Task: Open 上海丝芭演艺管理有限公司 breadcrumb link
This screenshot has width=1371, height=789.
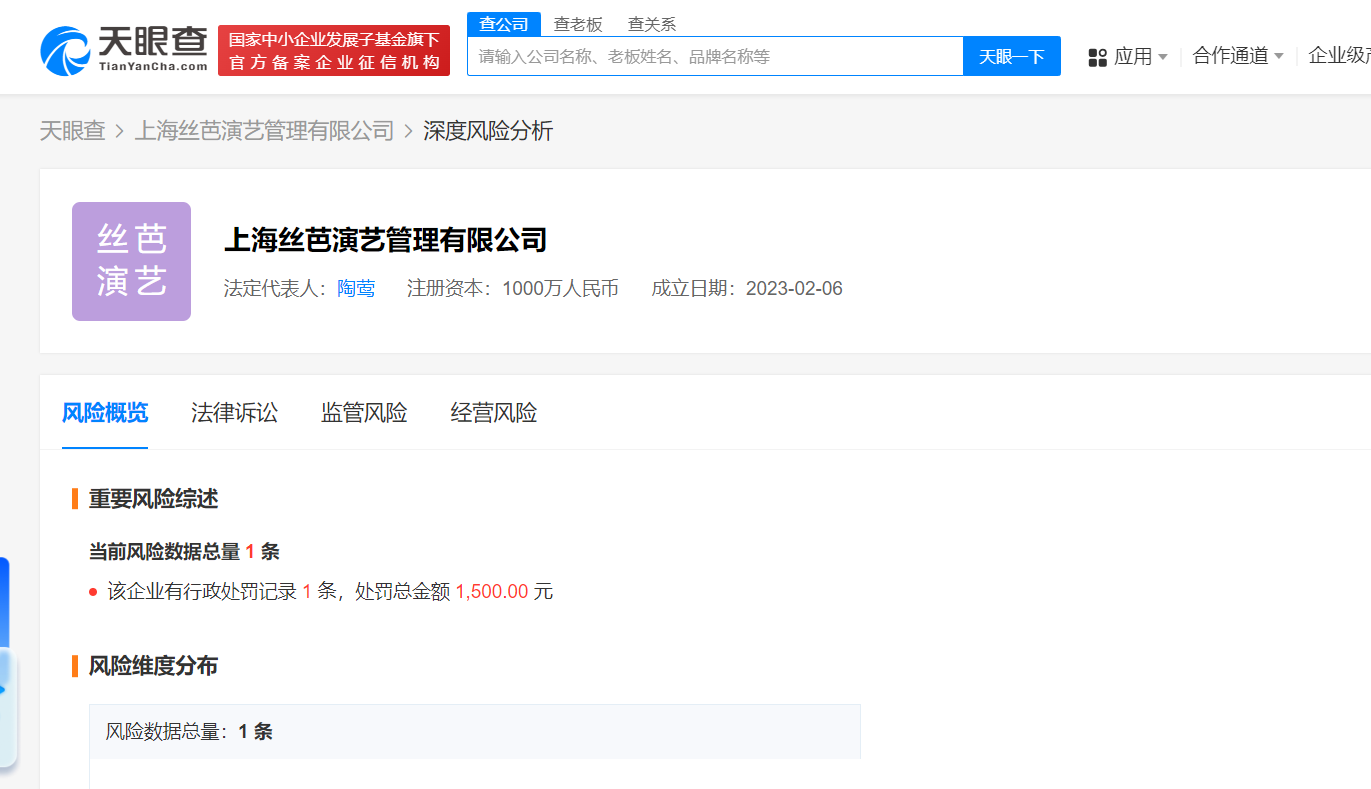Action: coord(264,131)
